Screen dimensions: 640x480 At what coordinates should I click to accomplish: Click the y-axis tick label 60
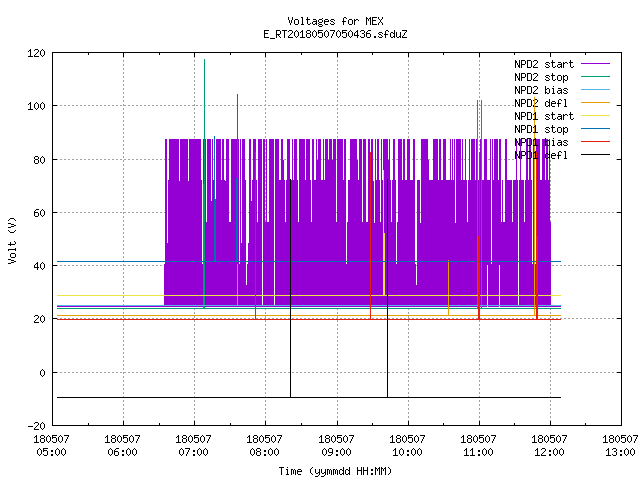click(x=39, y=213)
